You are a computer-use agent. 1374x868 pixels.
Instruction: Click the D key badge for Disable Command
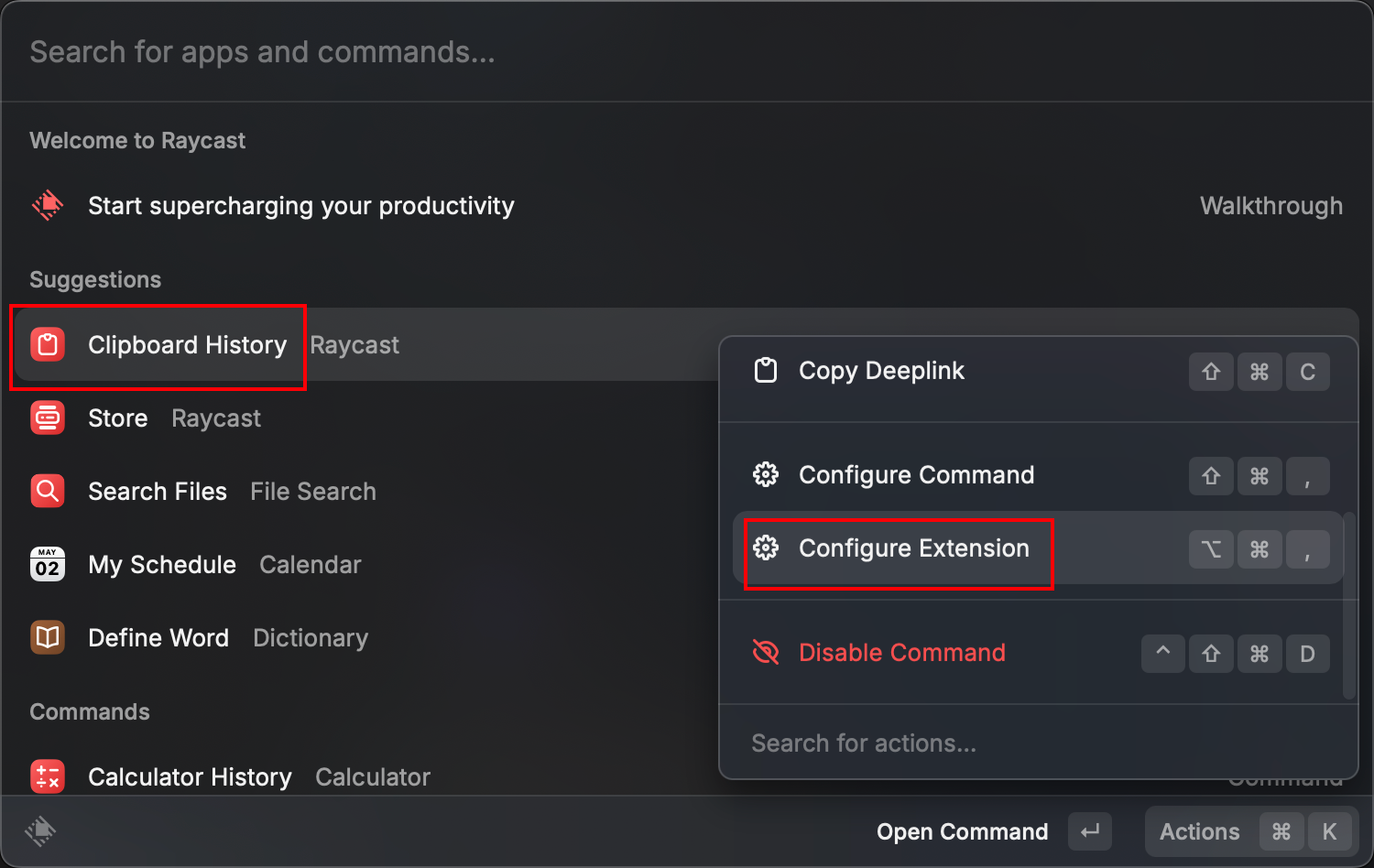(x=1307, y=653)
